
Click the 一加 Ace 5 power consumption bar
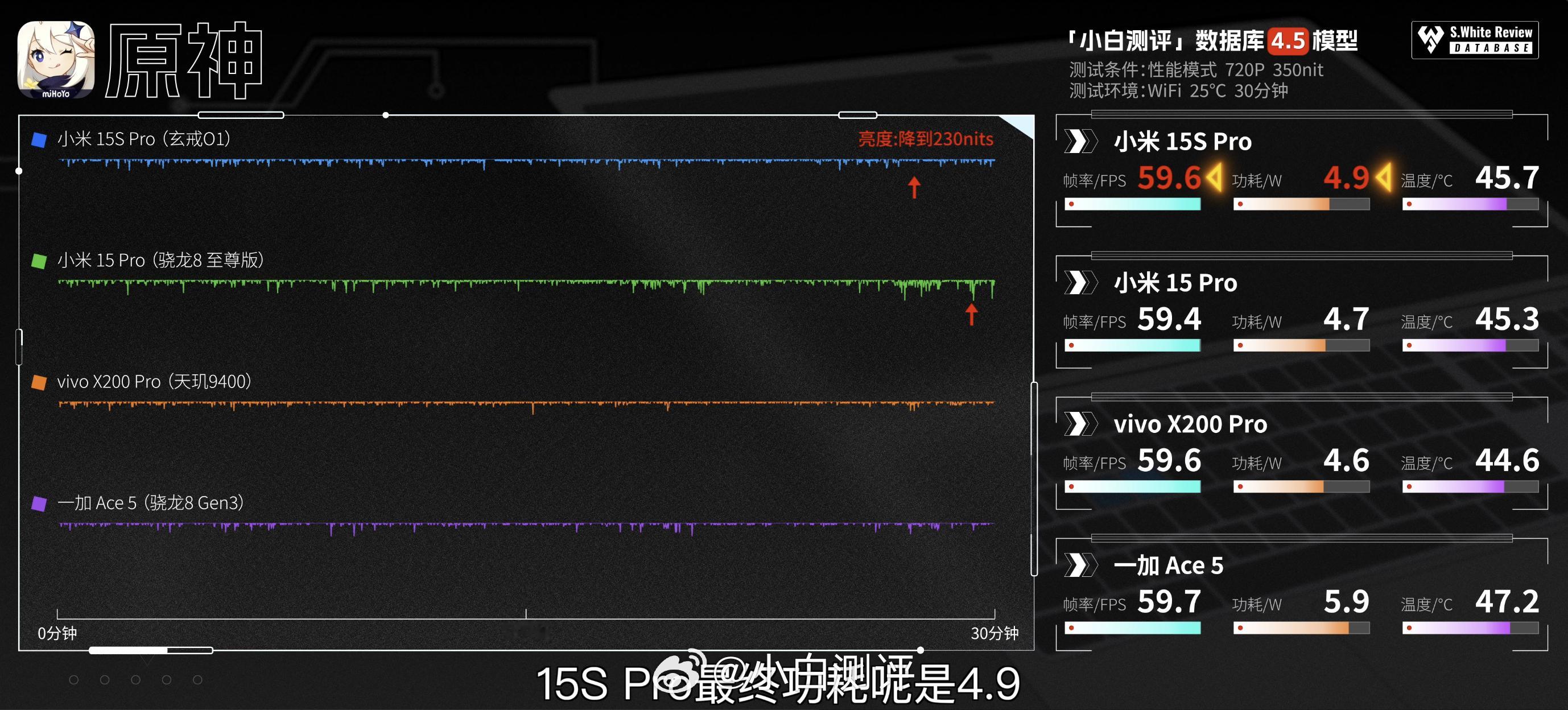[1301, 628]
